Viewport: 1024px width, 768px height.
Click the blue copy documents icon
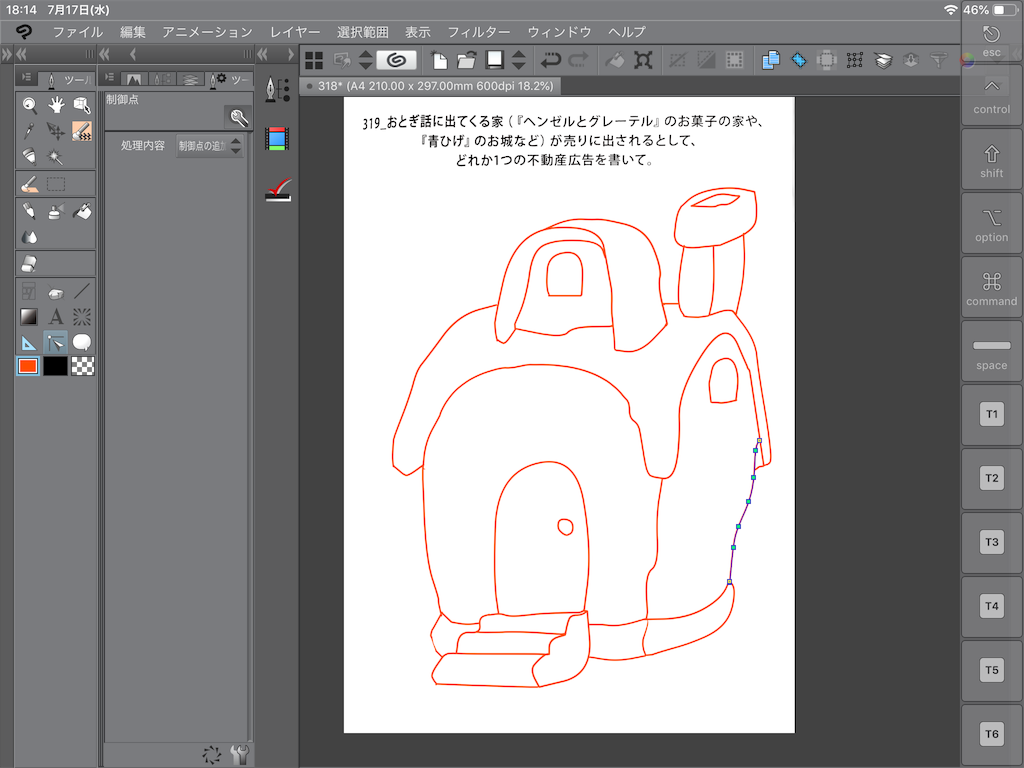771,60
